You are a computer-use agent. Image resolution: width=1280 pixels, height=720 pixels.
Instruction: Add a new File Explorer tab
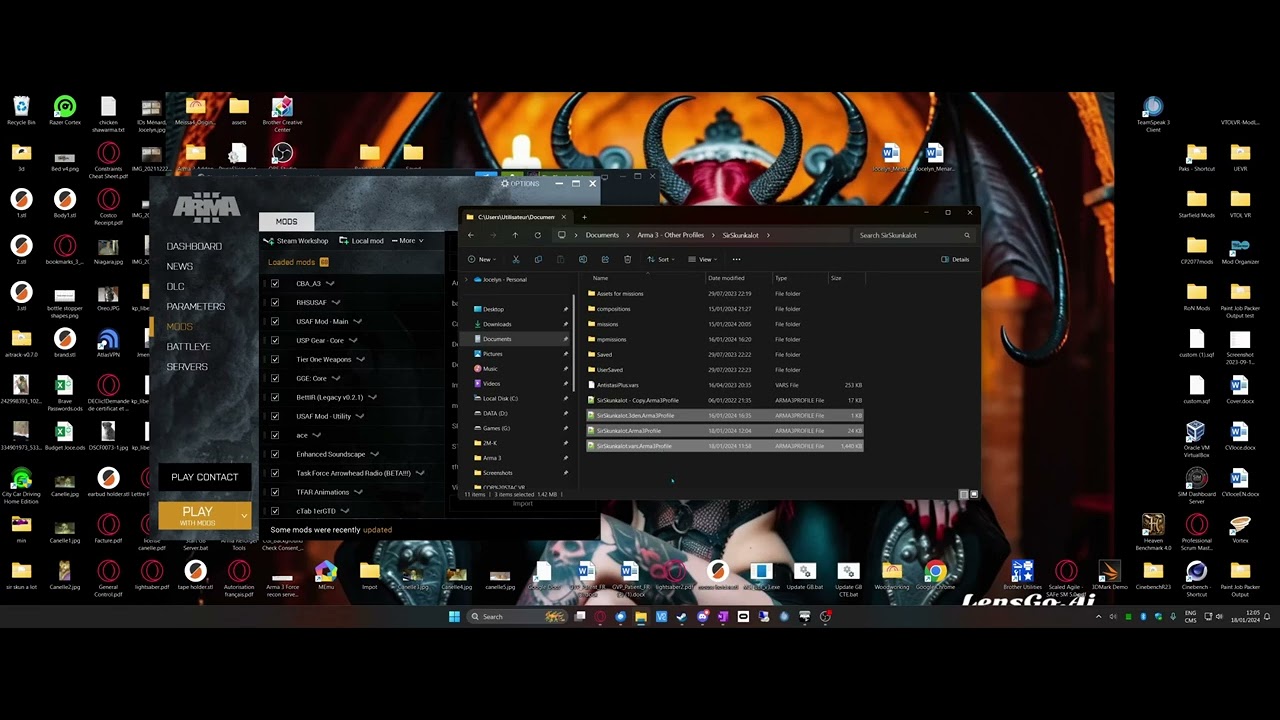[x=584, y=217]
